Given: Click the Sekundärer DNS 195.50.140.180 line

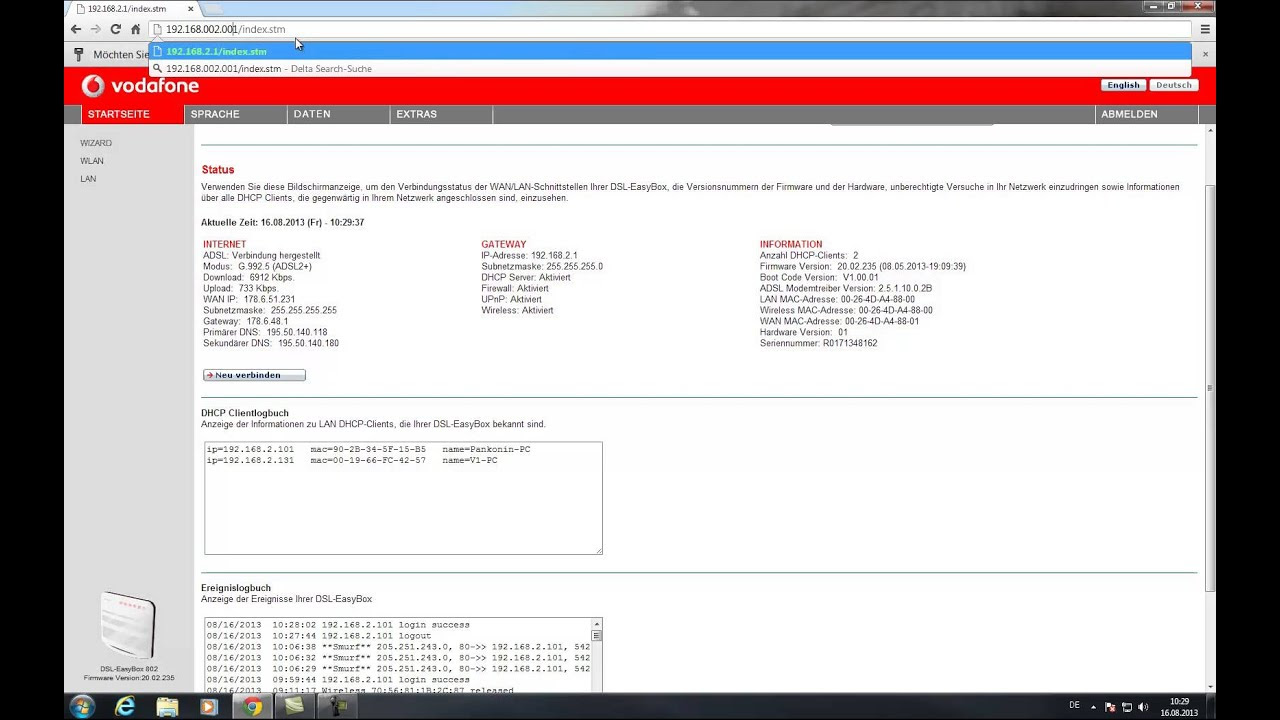Looking at the screenshot, I should point(271,343).
